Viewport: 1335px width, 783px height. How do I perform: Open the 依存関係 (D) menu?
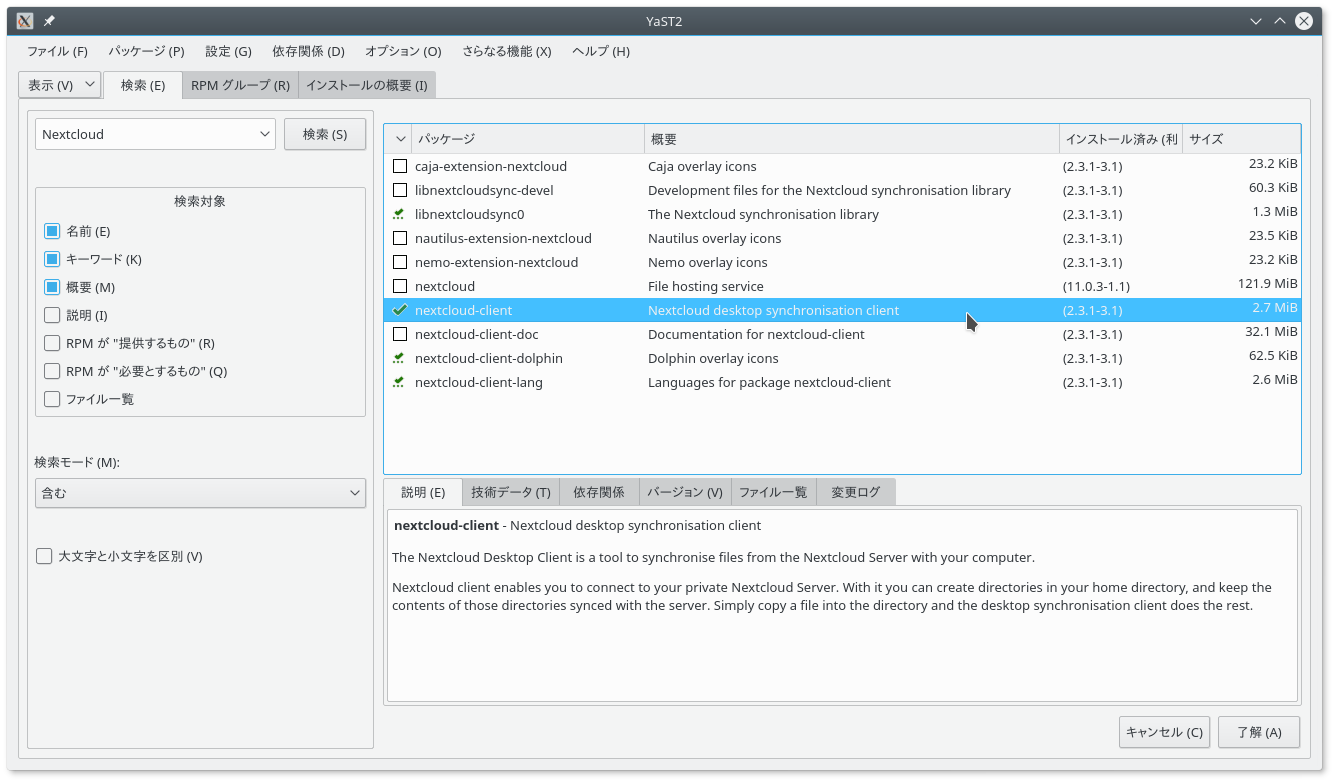[308, 51]
